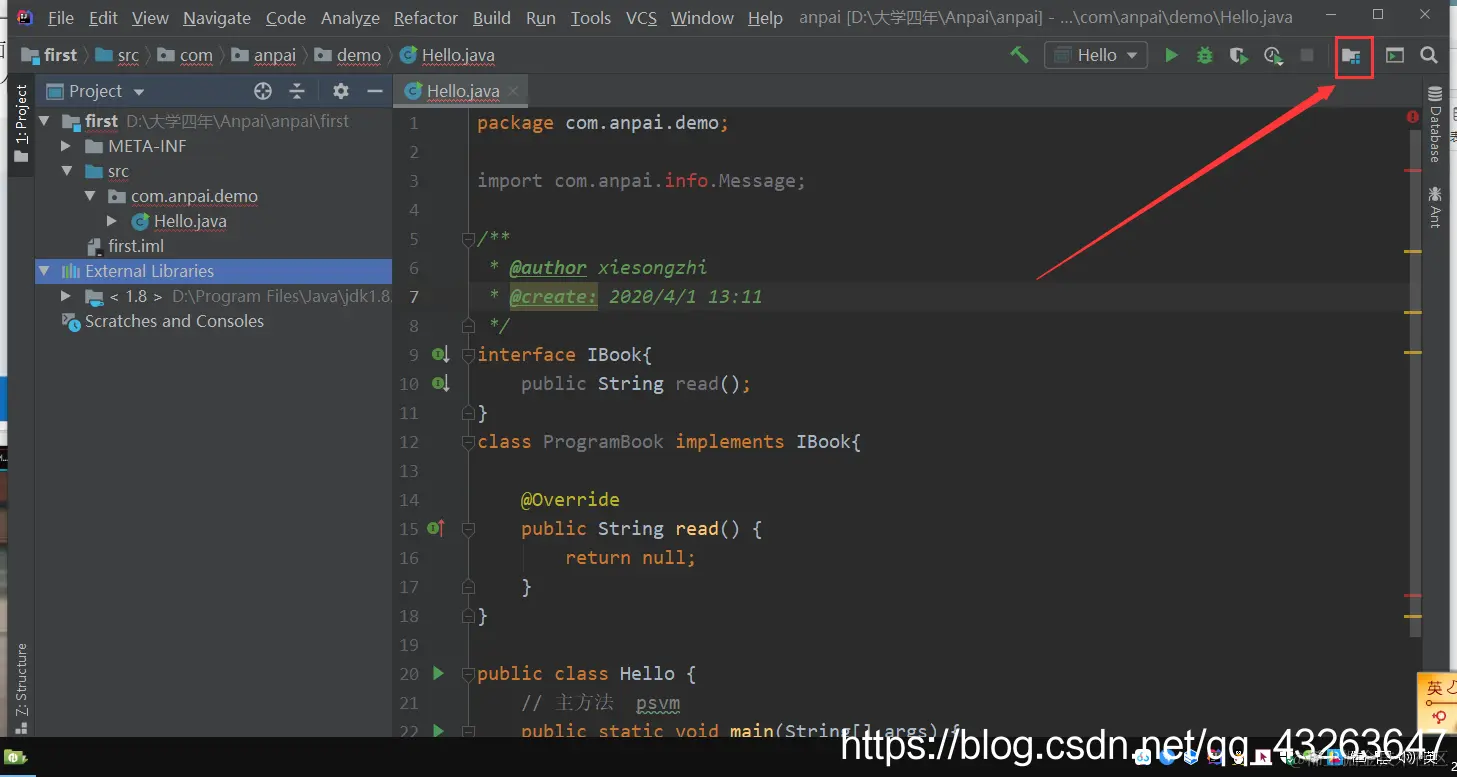Open the 1: Project side tab
Screen dimensions: 1457x777
click(x=21, y=126)
